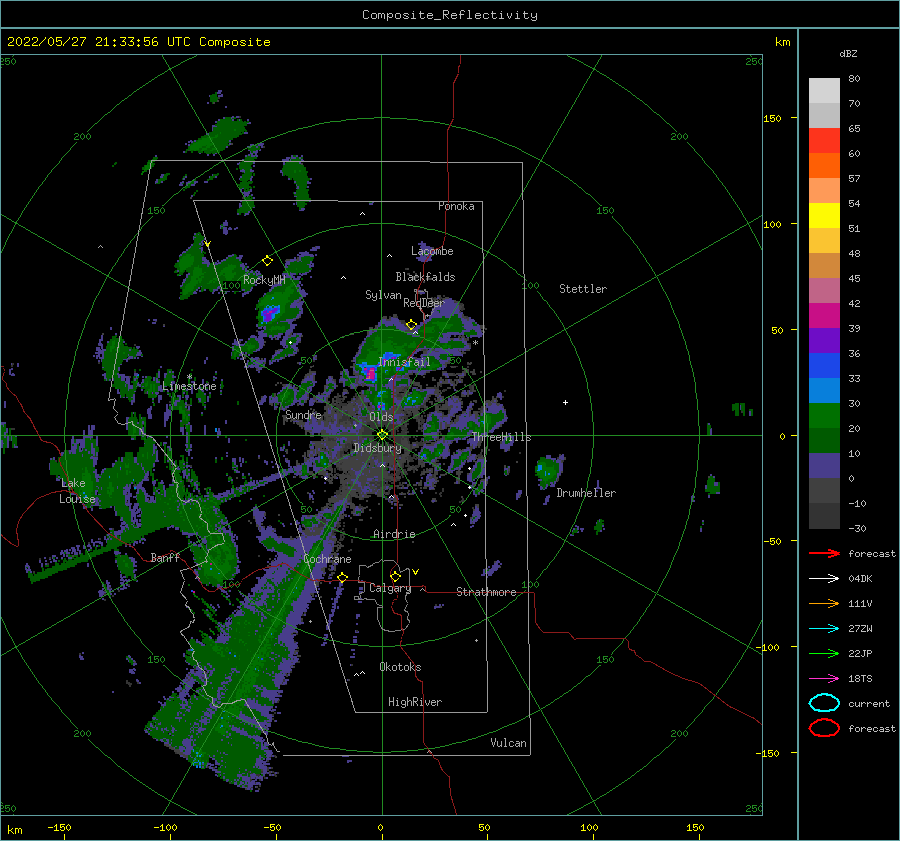The image size is (900, 841).
Task: Click the Blackfalds city label
Action: (425, 277)
